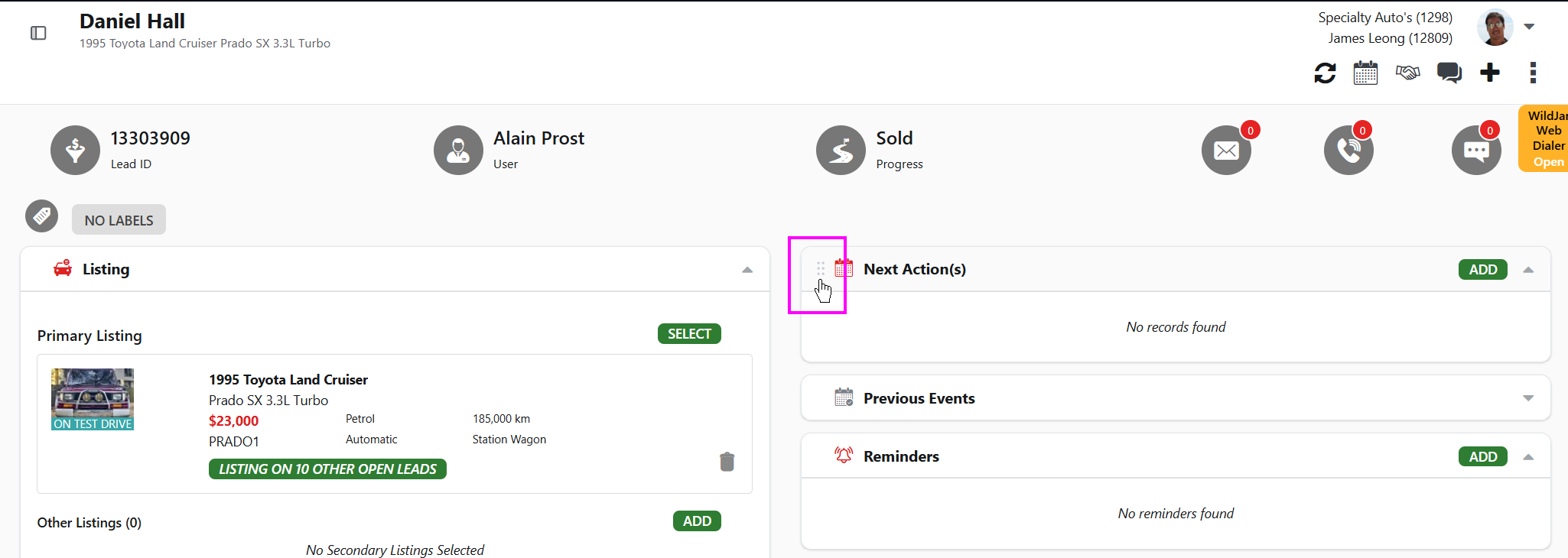The width and height of the screenshot is (1568, 558).
Task: Collapse the Listing panel
Action: [747, 270]
